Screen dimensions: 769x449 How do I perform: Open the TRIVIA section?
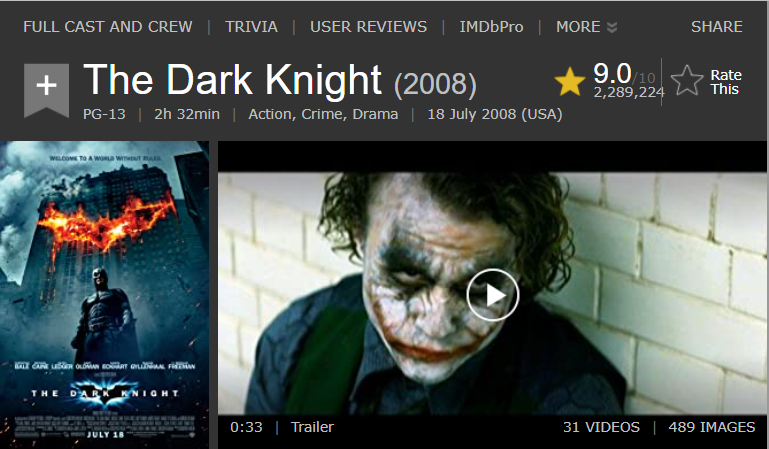251,26
